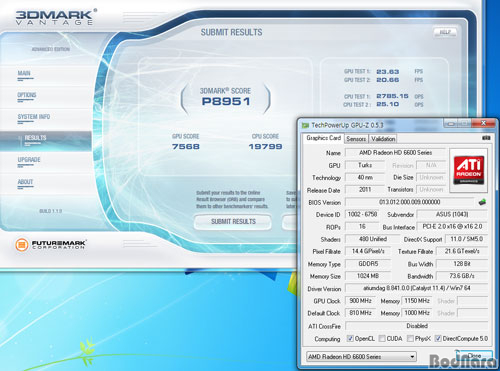500x371 pixels.
Task: Click the GPU Test 1 value 23.63
Action: (388, 72)
